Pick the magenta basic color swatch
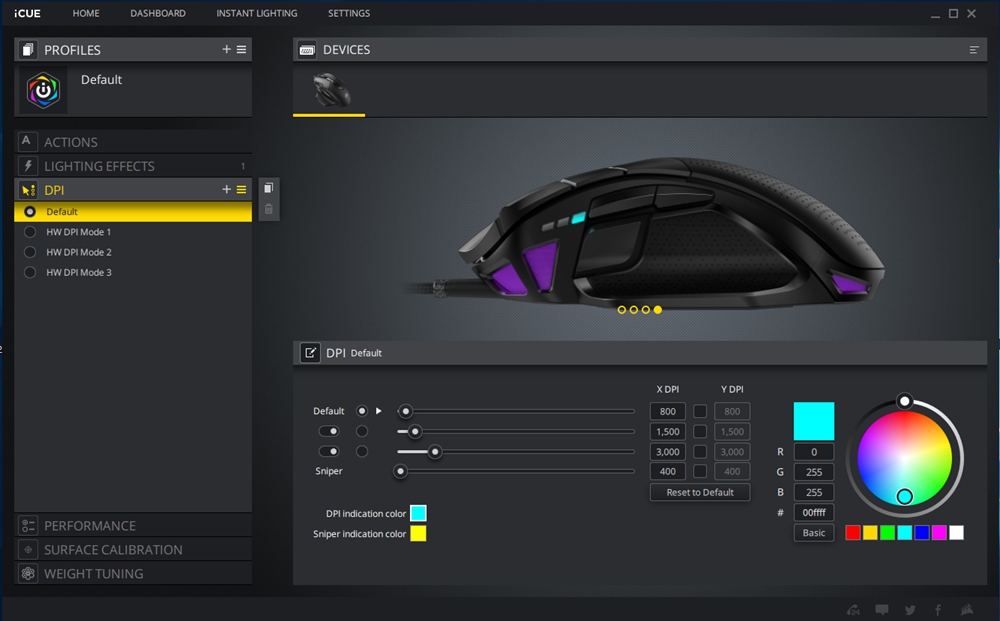This screenshot has width=1000, height=621. pyautogui.click(x=939, y=533)
